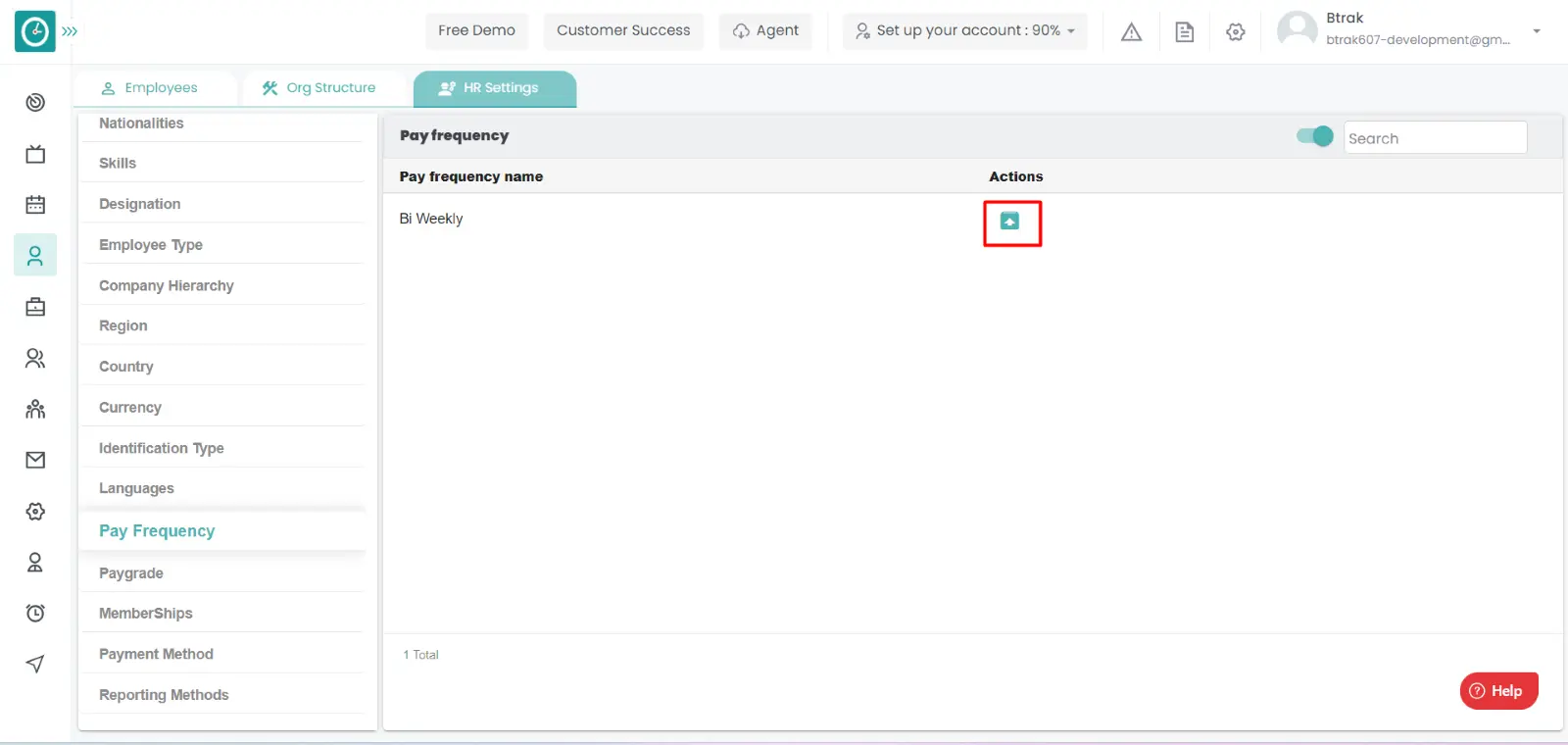Archive the Bi Weekly pay frequency
The image size is (1568, 745).
(1009, 221)
